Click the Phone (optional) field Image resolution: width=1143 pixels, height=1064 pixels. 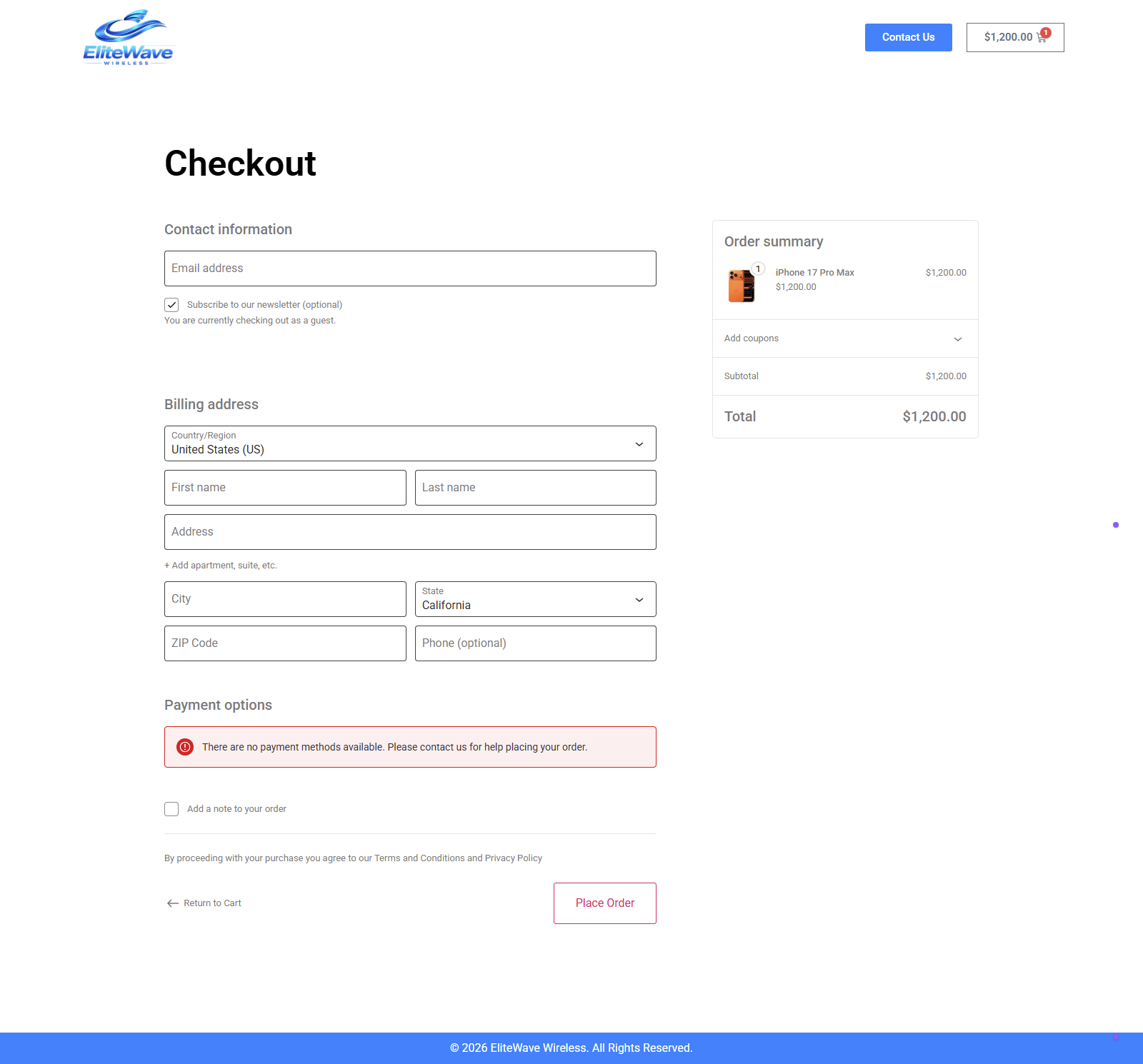coord(535,643)
